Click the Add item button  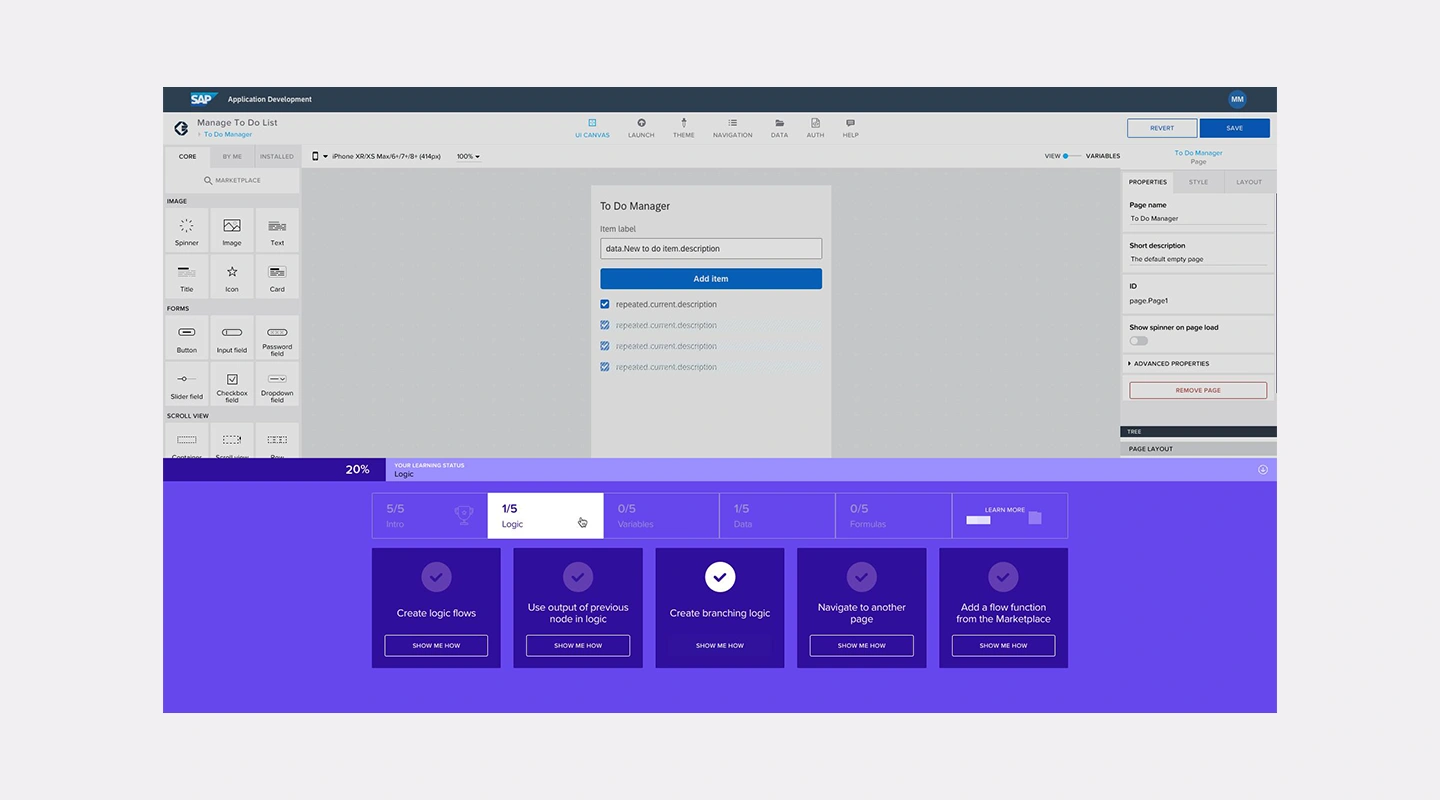[x=711, y=279]
